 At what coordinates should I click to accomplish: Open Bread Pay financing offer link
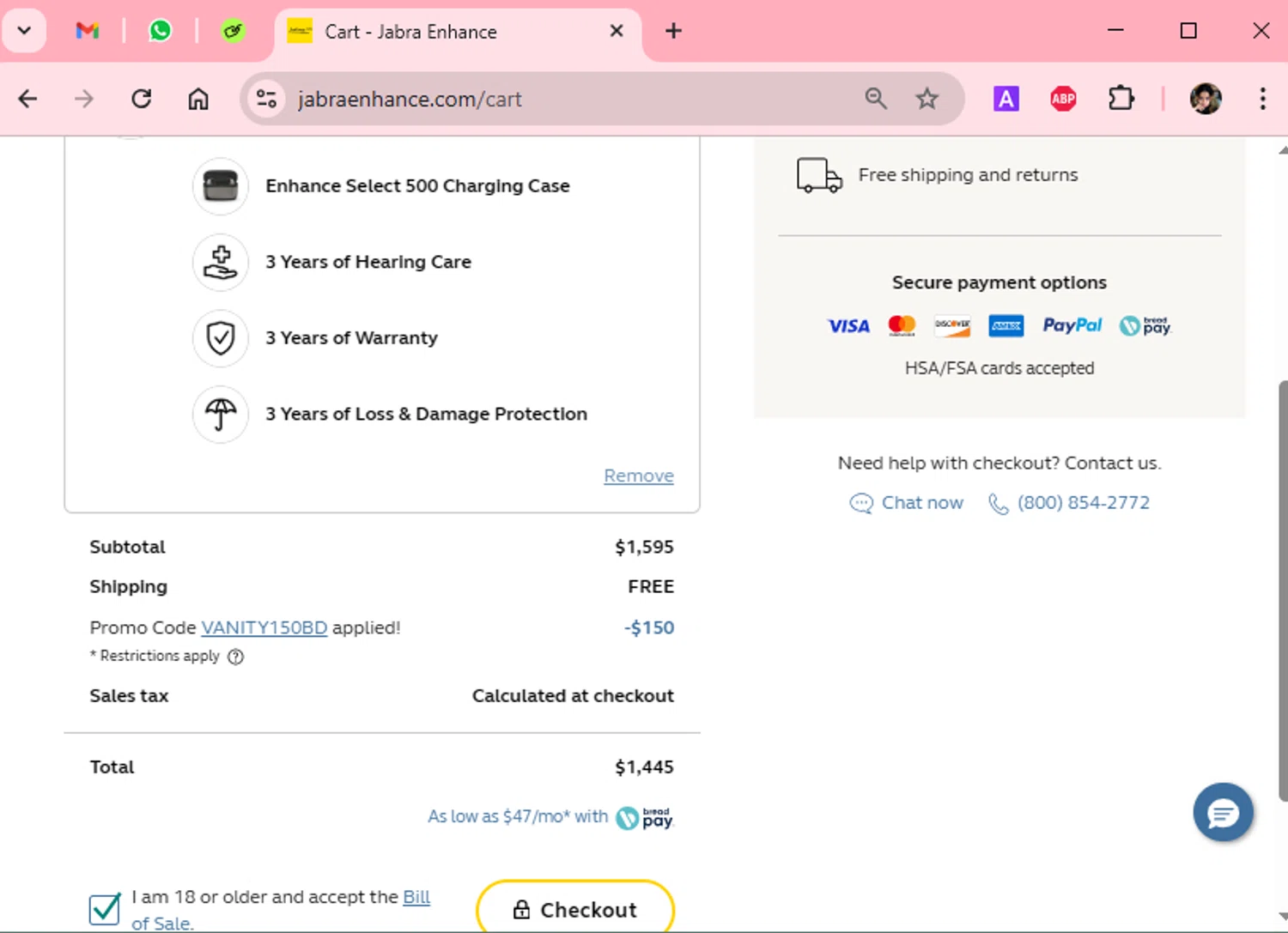pos(550,817)
